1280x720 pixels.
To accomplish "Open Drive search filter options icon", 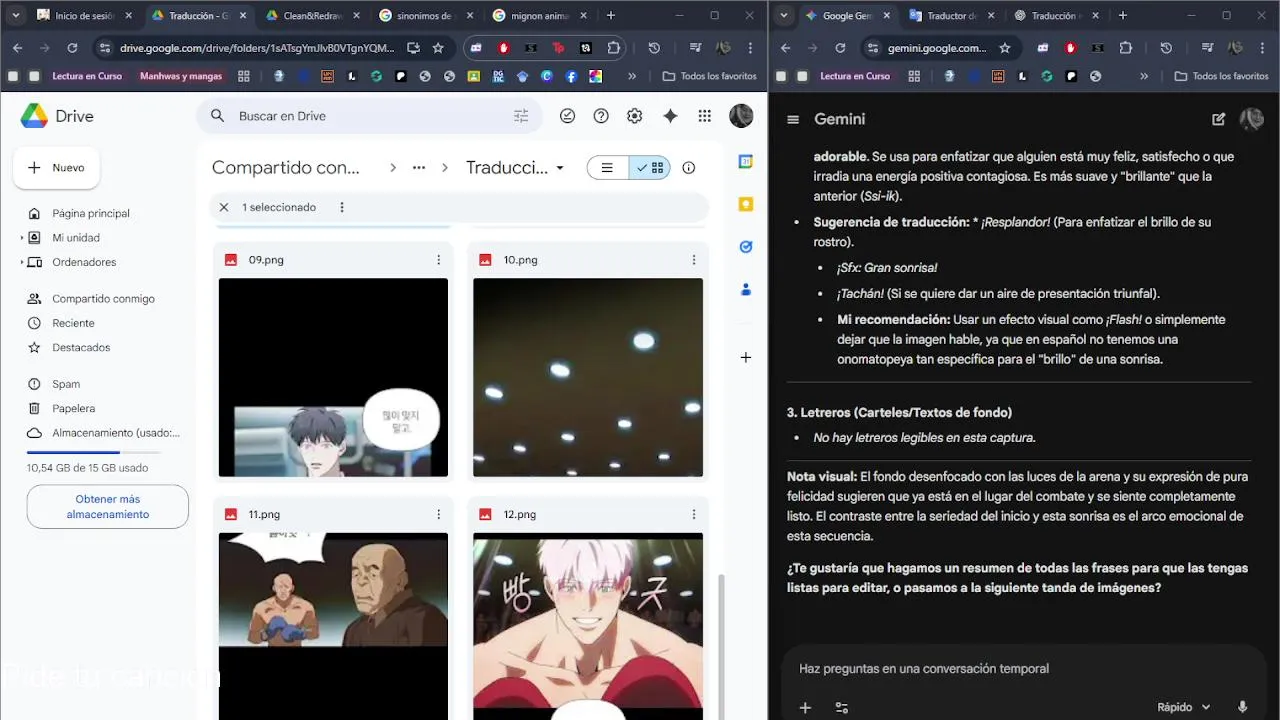I will (x=521, y=116).
